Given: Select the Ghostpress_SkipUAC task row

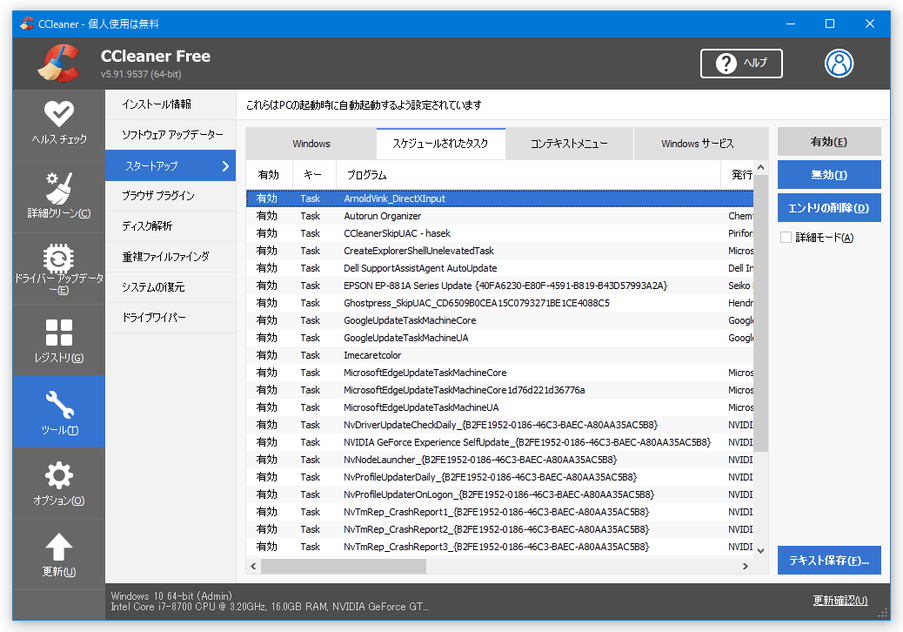Looking at the screenshot, I should click(500, 303).
